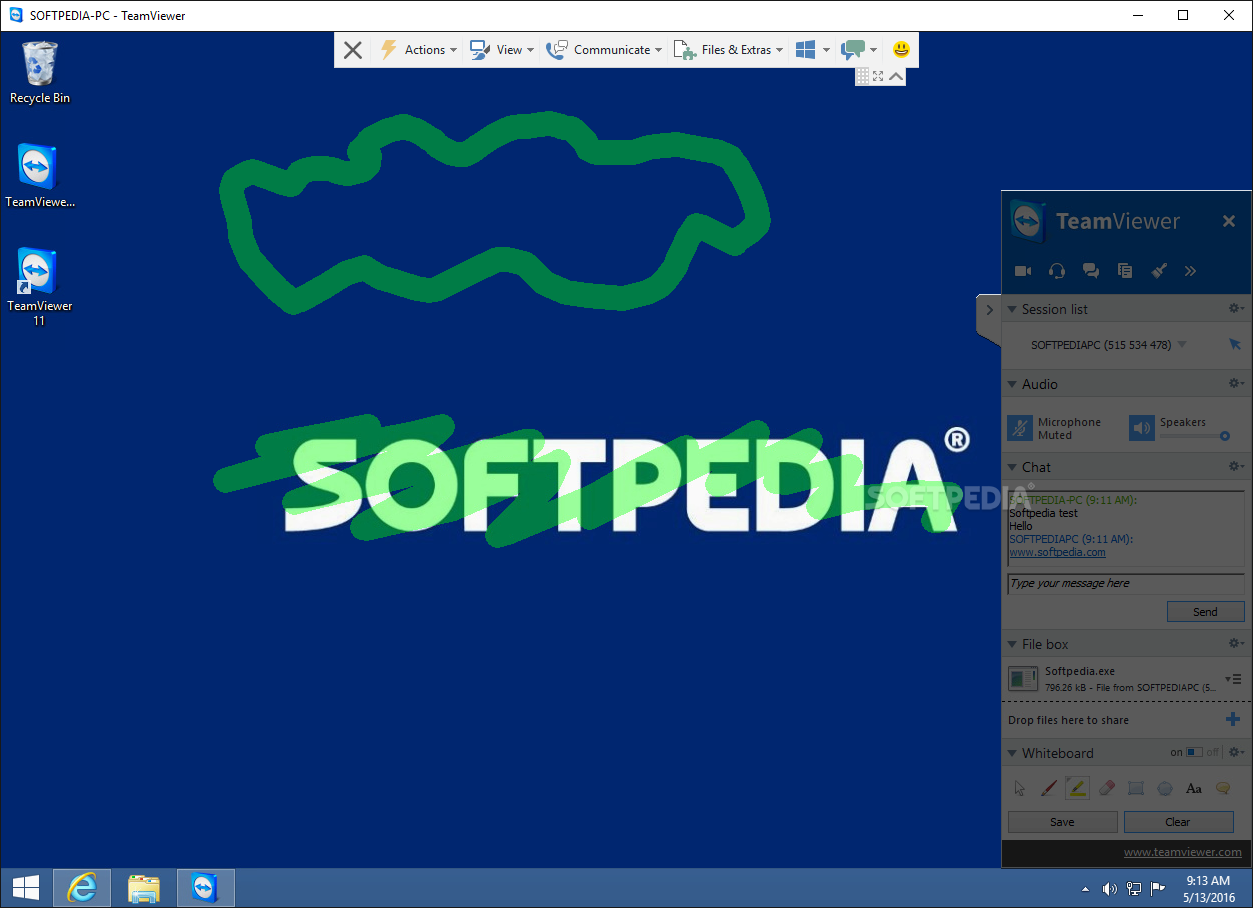The image size is (1253, 908).
Task: Toggle the Whiteboard on/off switch
Action: click(x=1194, y=753)
